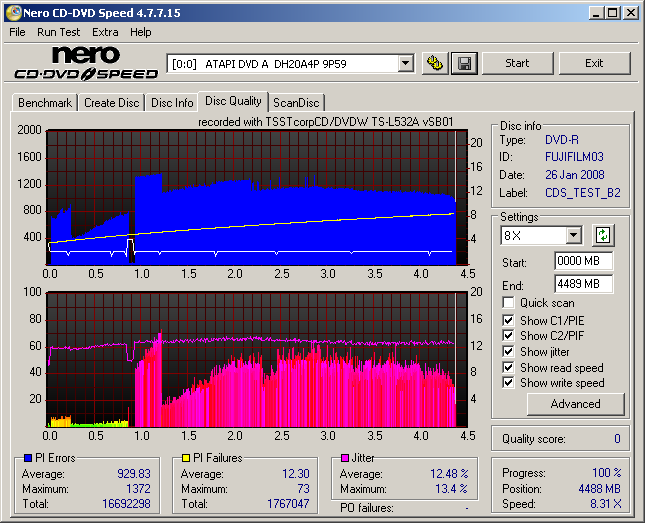
Task: Click the green refresh speed icon
Action: click(x=603, y=235)
